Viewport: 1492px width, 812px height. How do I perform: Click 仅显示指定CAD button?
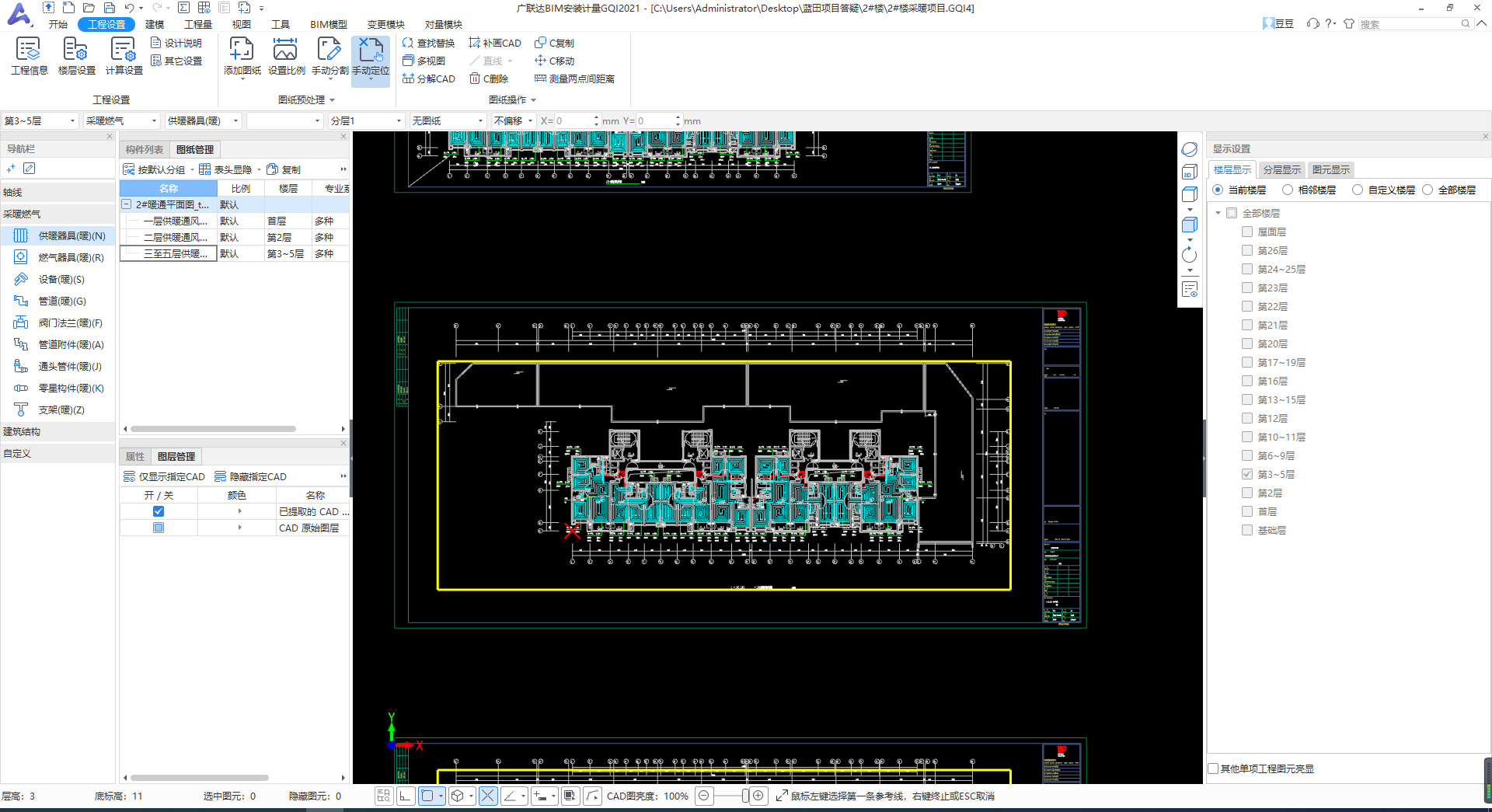click(164, 476)
